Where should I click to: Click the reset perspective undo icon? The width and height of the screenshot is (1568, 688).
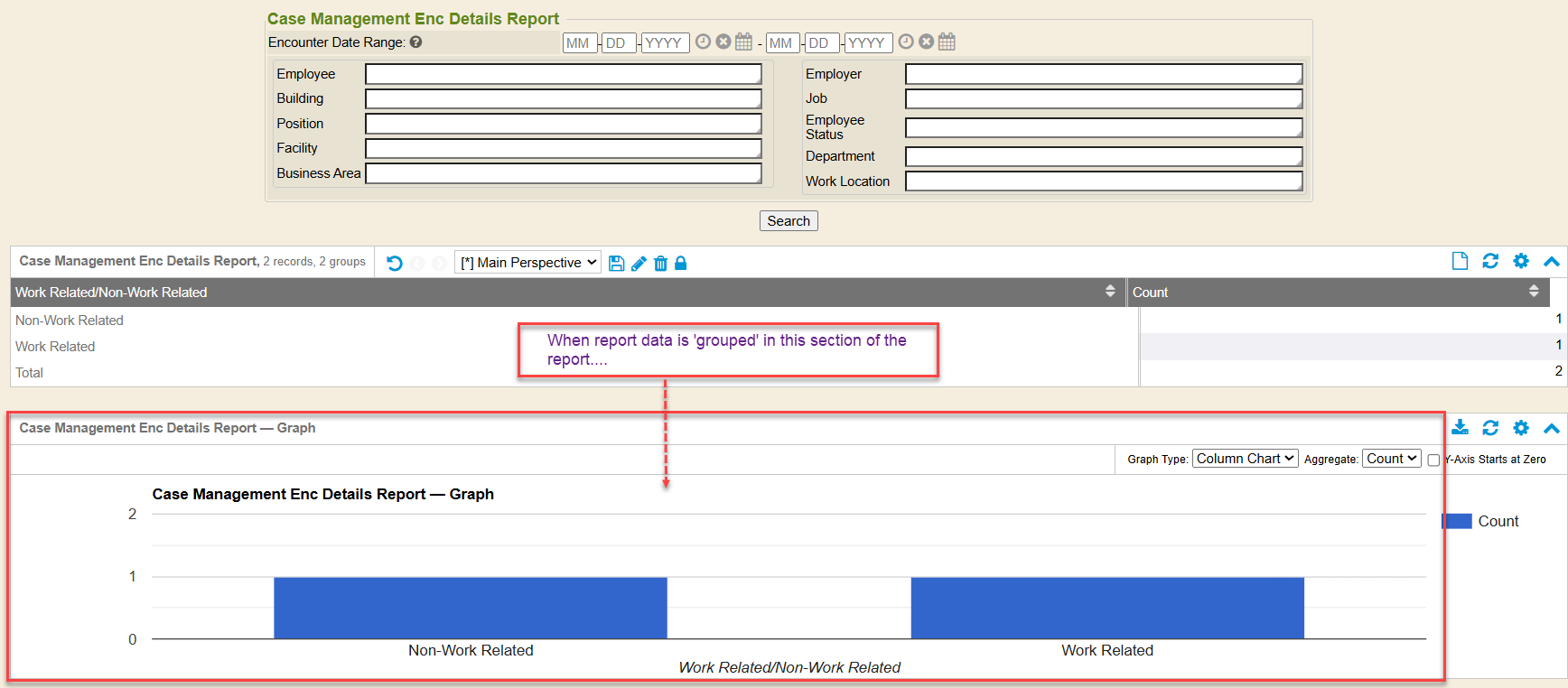(x=395, y=264)
